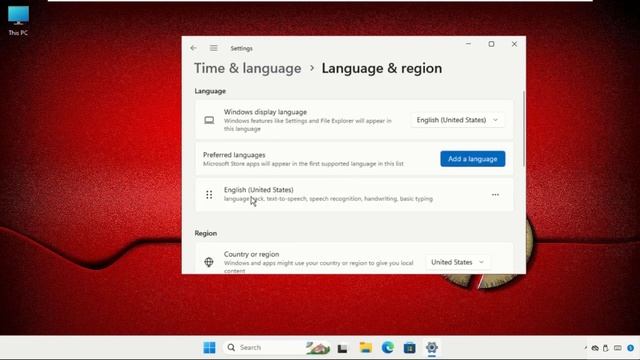Click the Add a language button
Viewport: 640px width, 360px height.
coord(473,159)
